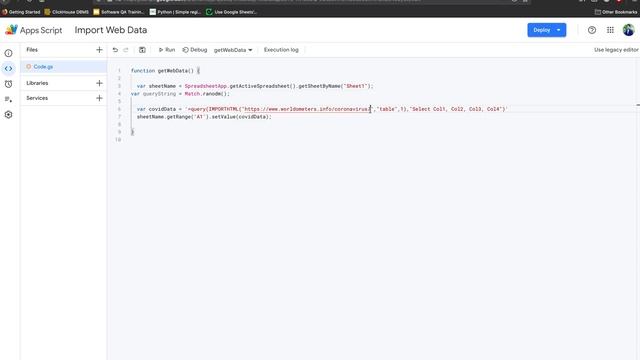Click the queryString variable in code
Viewport: 640px width, 360px height.
pyautogui.click(x=159, y=94)
